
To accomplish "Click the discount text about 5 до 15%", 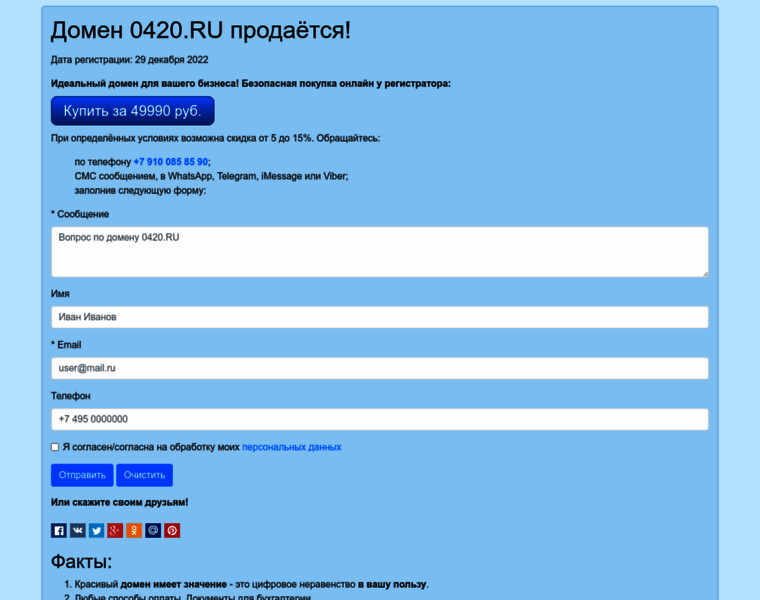I will point(215,138).
